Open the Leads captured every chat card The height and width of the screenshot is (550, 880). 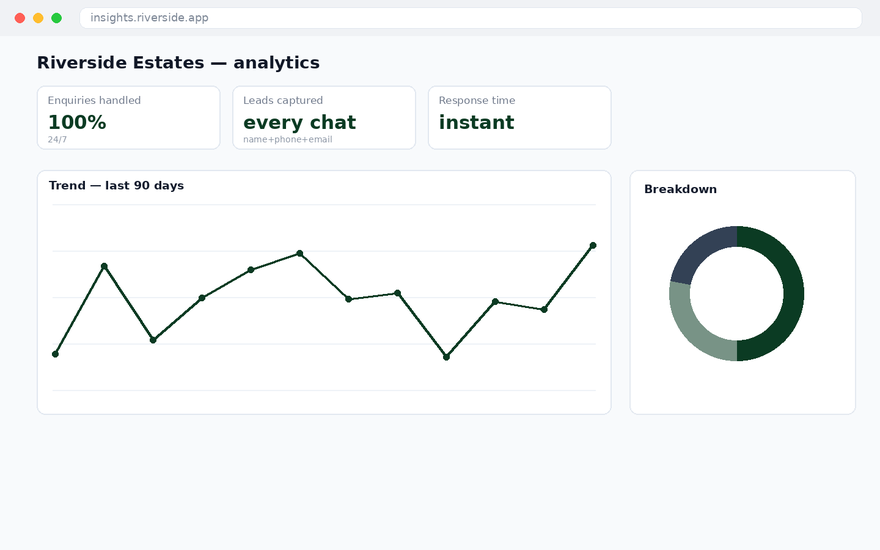coord(324,118)
